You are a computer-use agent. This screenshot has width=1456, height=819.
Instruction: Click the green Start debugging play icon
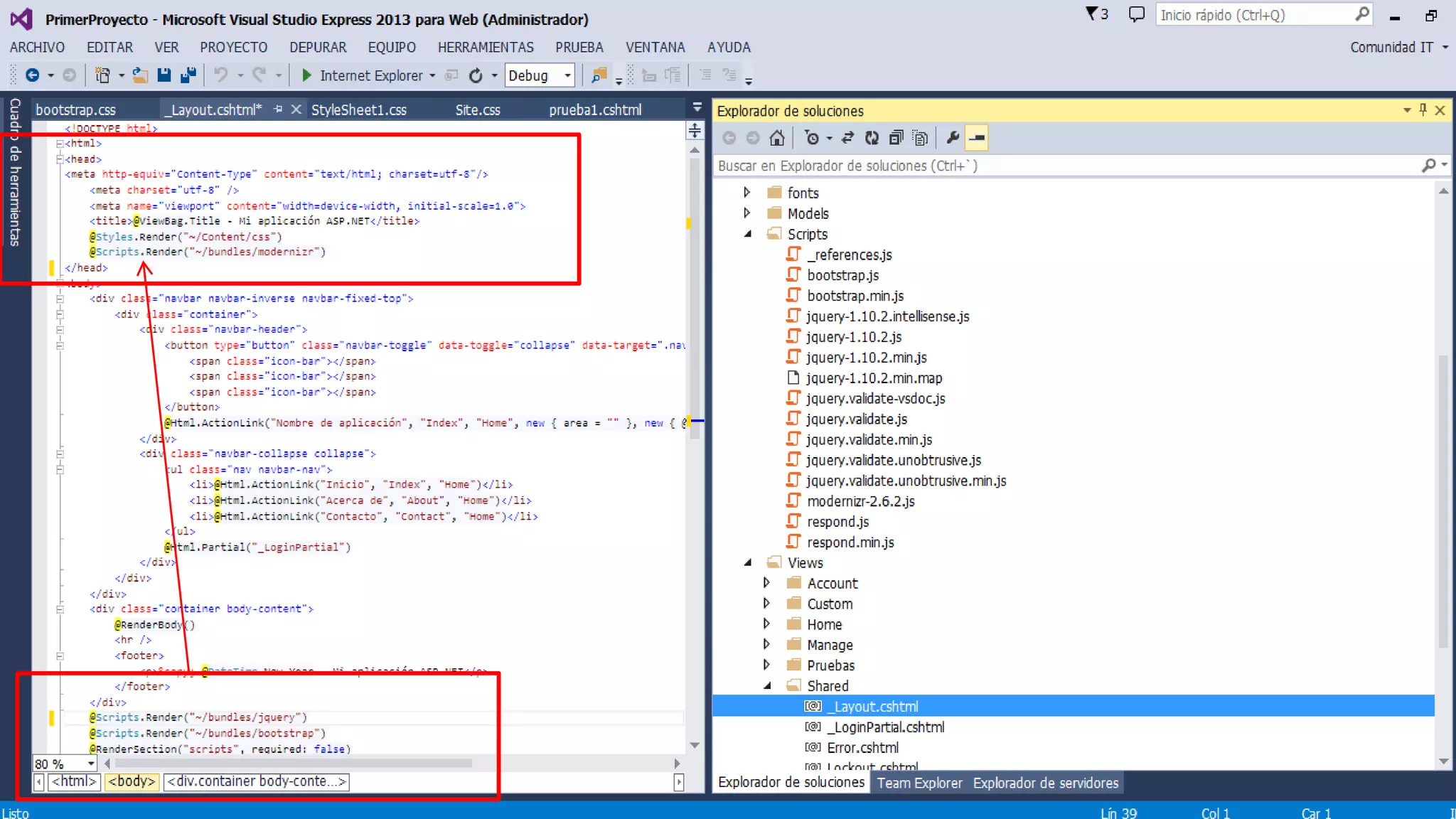[306, 75]
